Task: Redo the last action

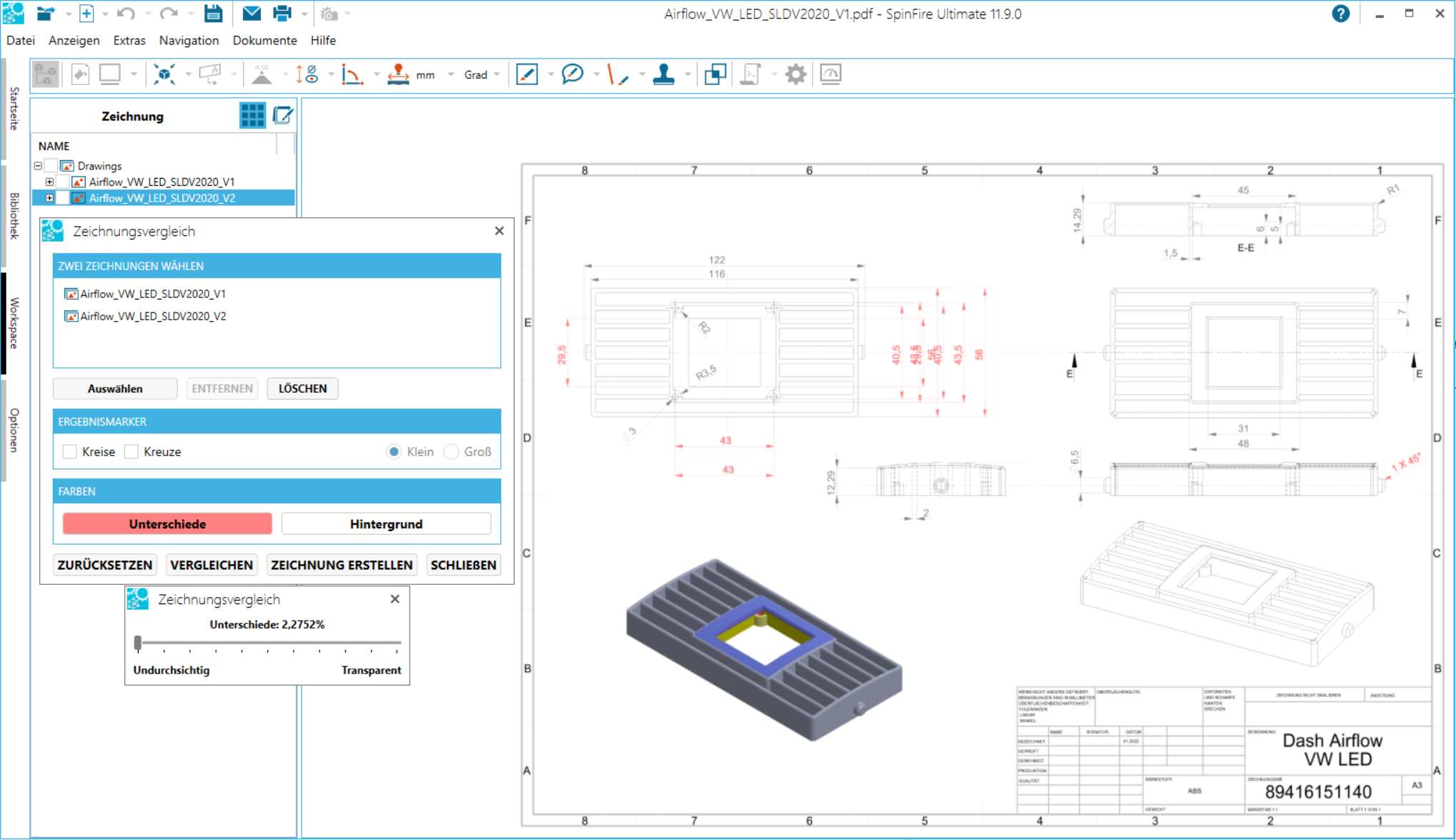Action: [169, 14]
